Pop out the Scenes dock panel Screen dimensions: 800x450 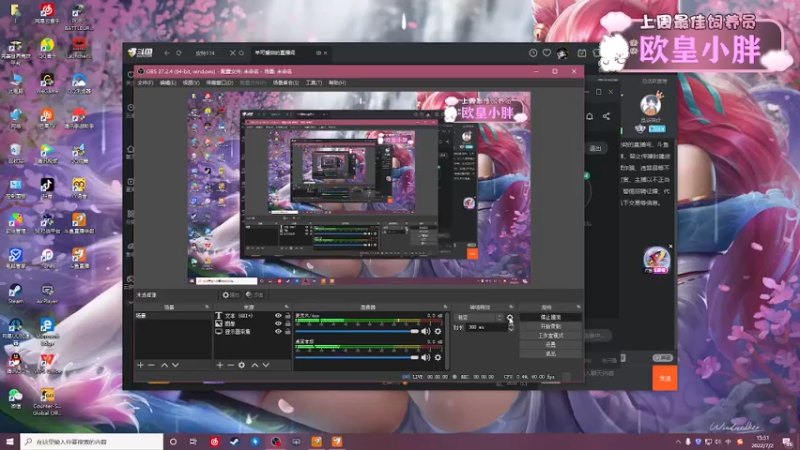[207, 307]
